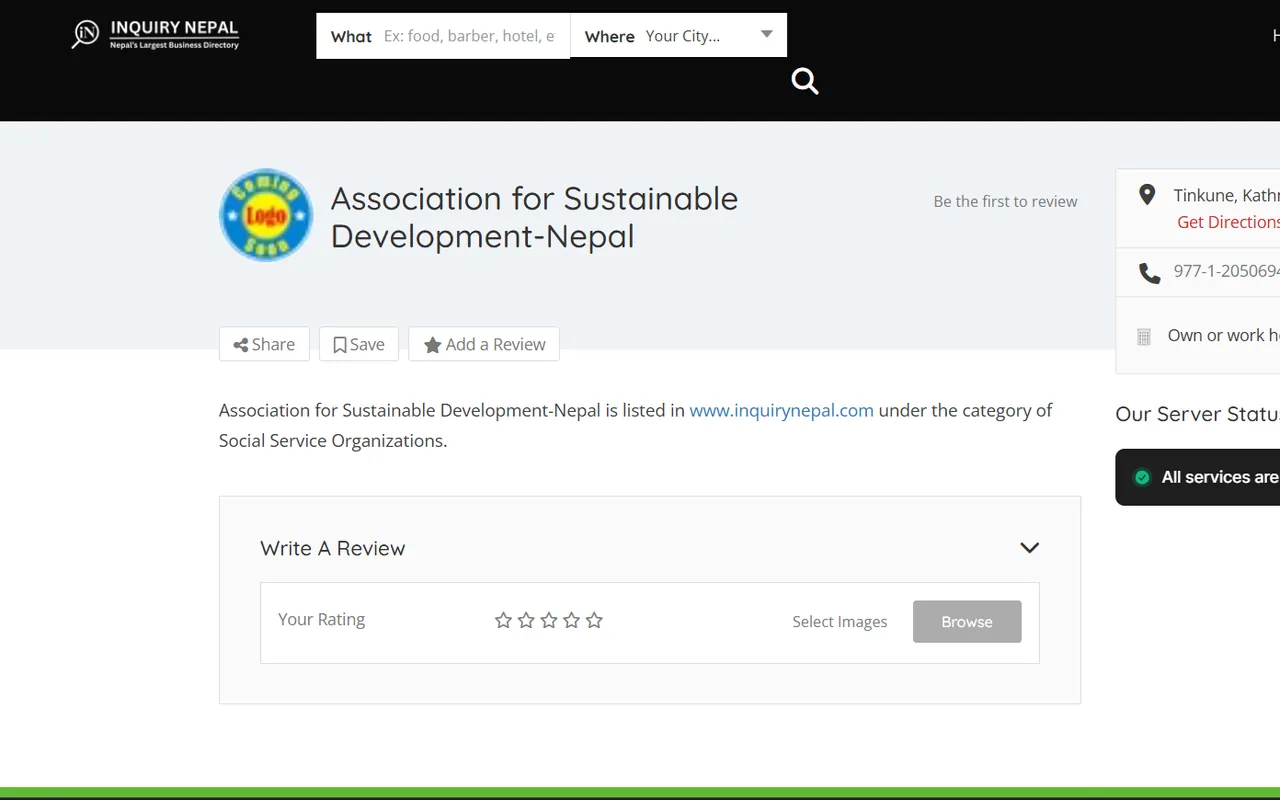Click the building icon by Own or work
Image resolution: width=1280 pixels, height=800 pixels.
tap(1144, 337)
